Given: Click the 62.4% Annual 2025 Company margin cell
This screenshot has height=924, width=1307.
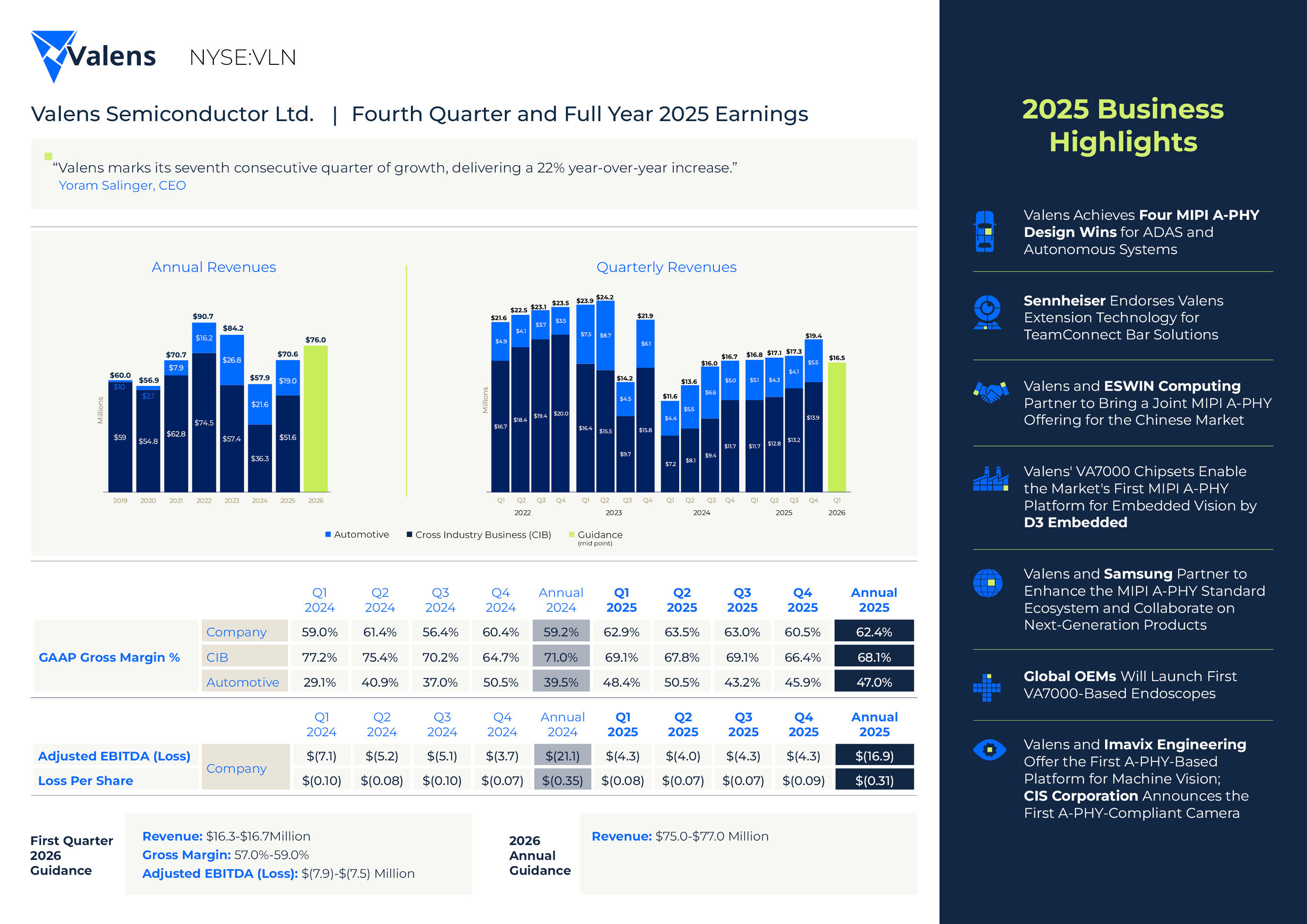Looking at the screenshot, I should (x=873, y=632).
